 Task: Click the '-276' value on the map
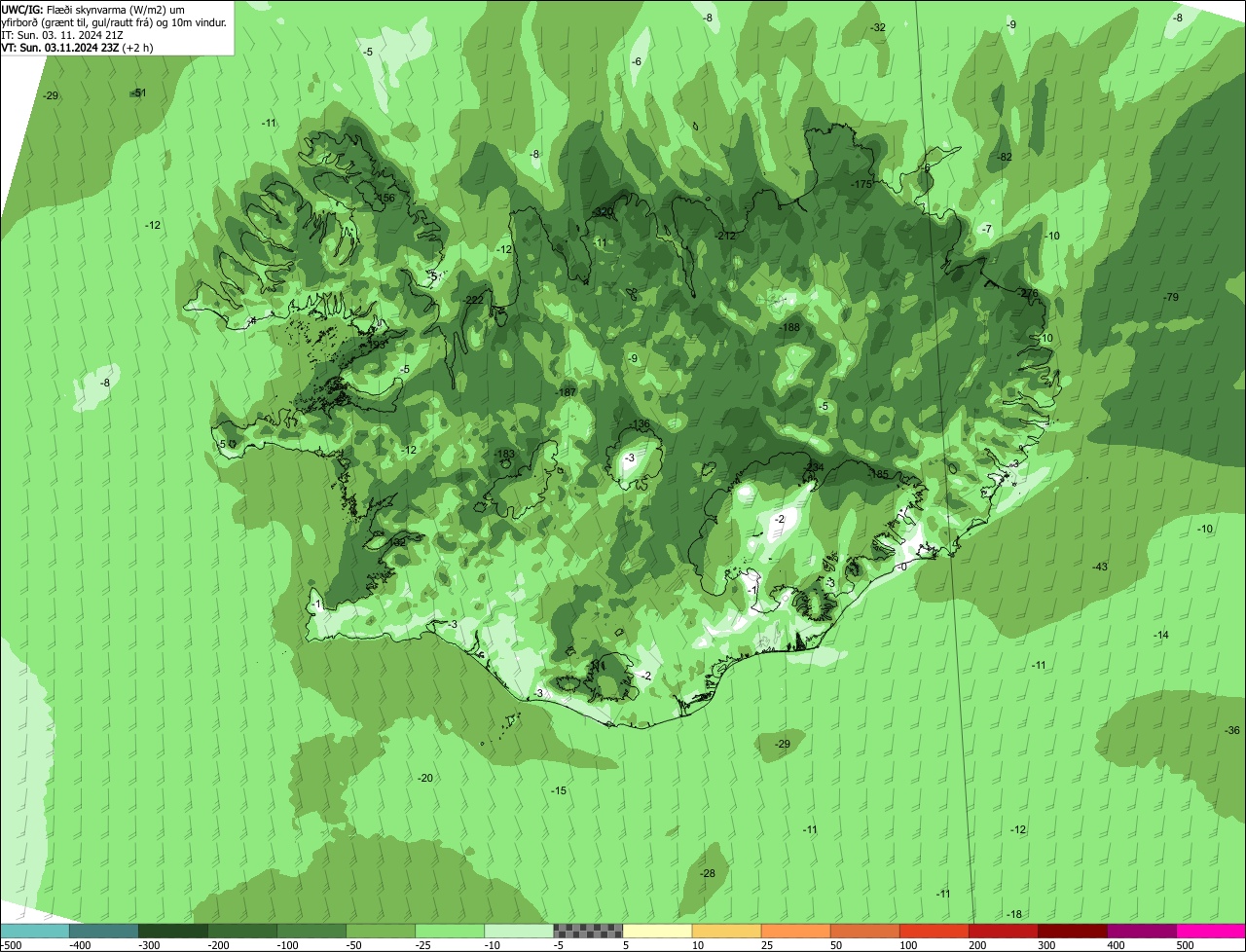pos(1028,293)
